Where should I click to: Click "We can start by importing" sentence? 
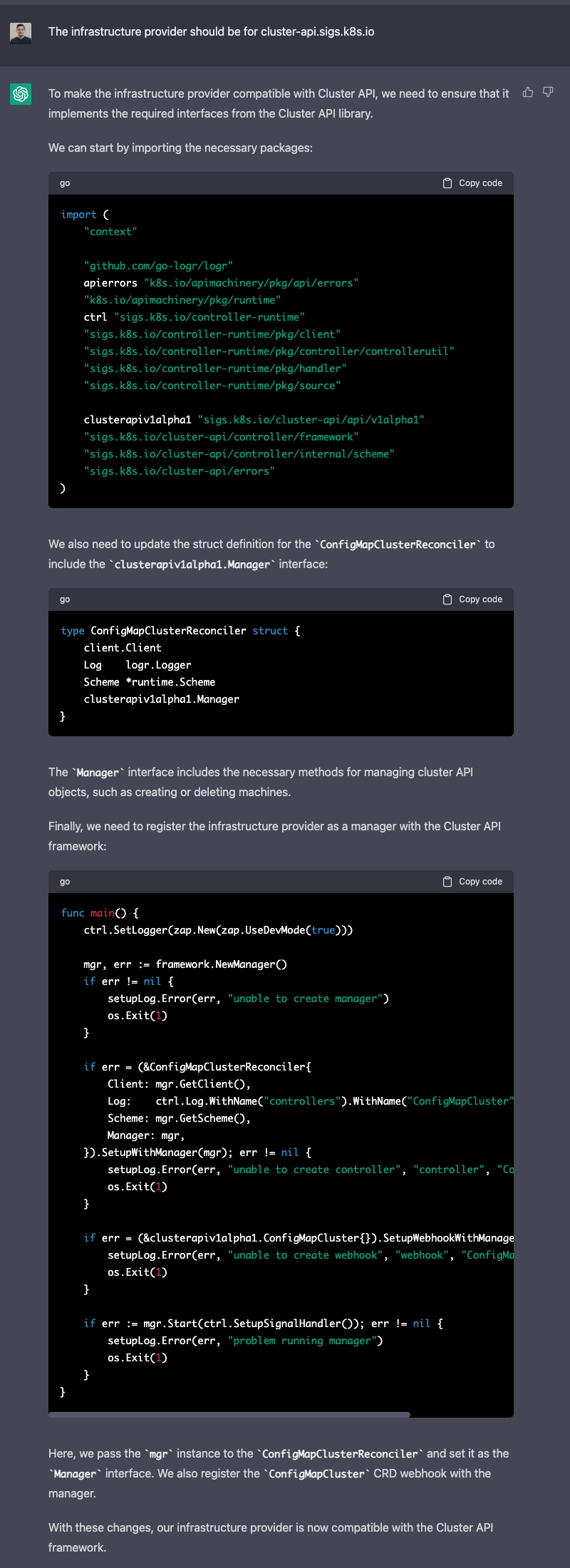180,148
